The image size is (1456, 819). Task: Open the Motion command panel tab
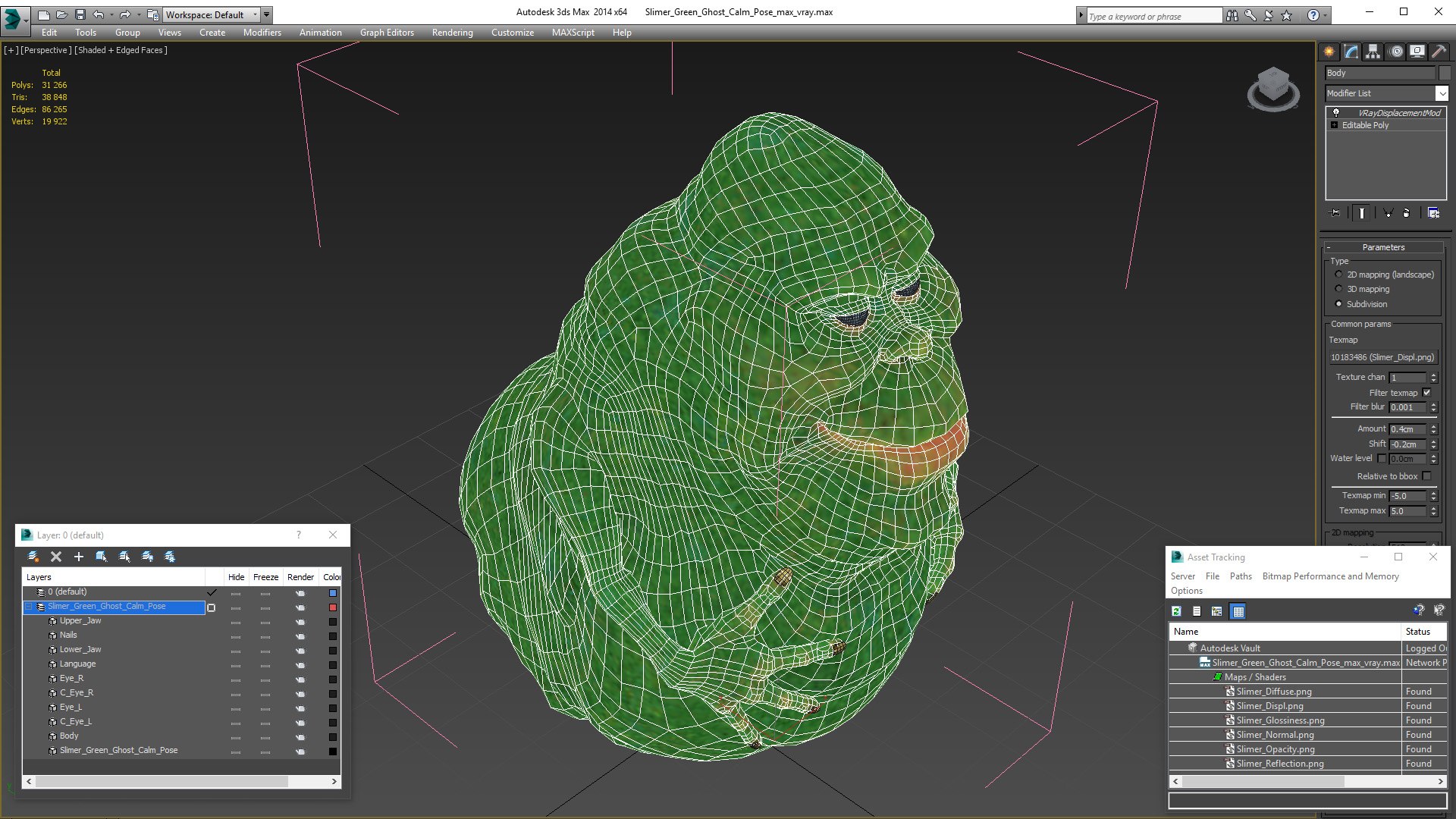pyautogui.click(x=1396, y=52)
